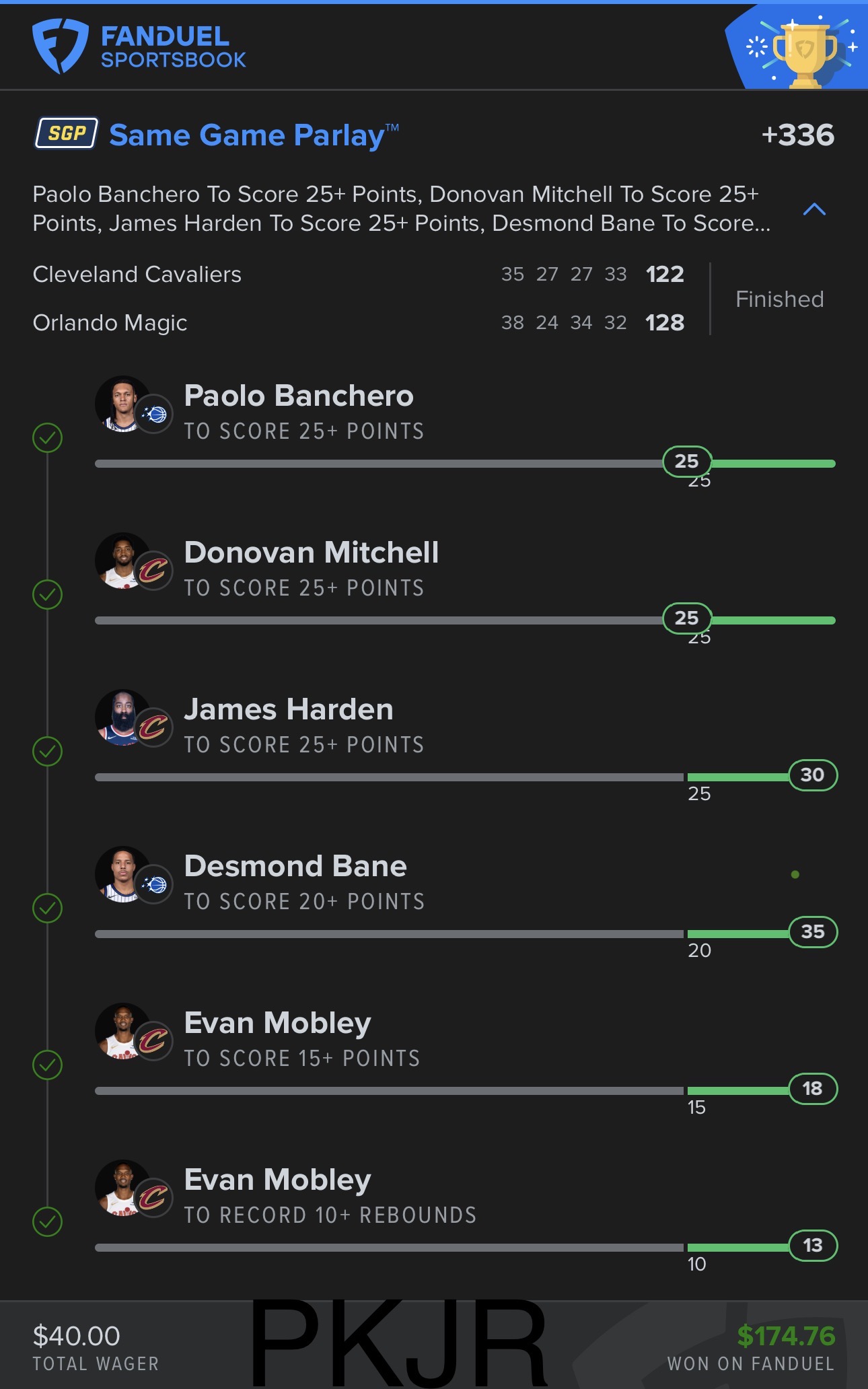Click Magic logo beside Desmond Bane
Viewport: 868px width, 1389px height.
[x=154, y=884]
